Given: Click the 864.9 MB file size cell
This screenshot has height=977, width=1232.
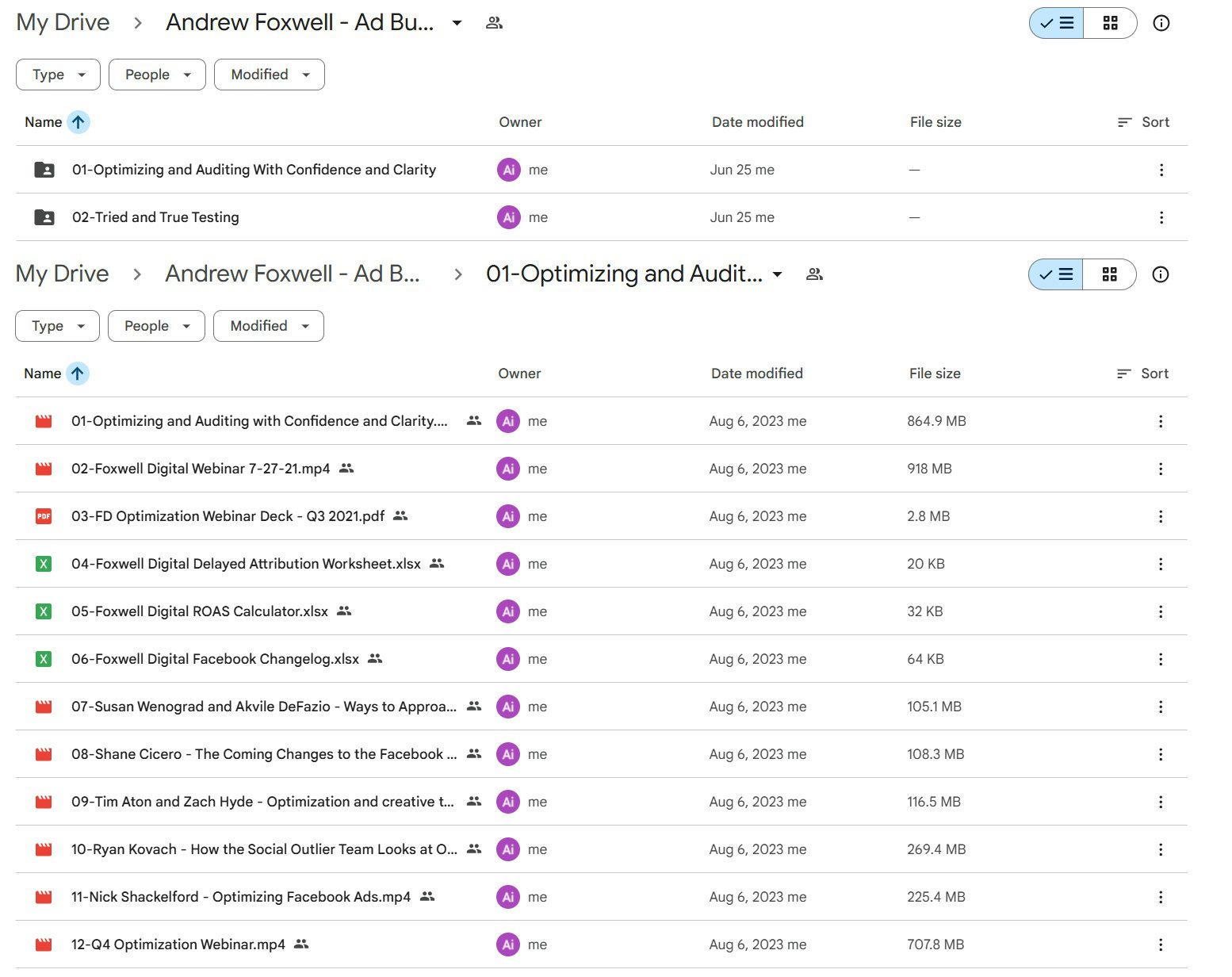Looking at the screenshot, I should pos(936,421).
